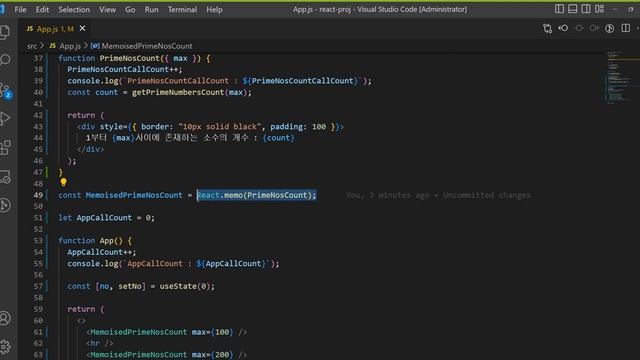Open the GitLens view in activity bar
The width and height of the screenshot is (640, 360).
tap(5, 205)
